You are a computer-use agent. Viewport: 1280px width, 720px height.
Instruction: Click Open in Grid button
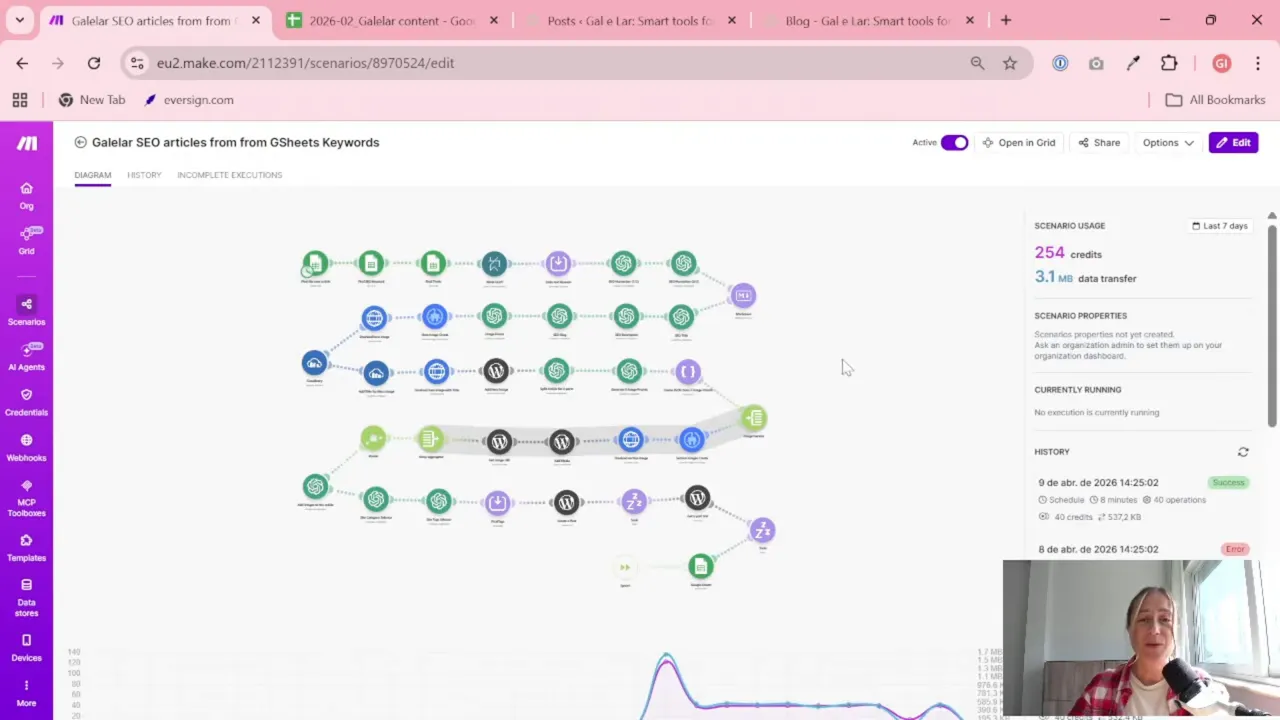point(1019,142)
